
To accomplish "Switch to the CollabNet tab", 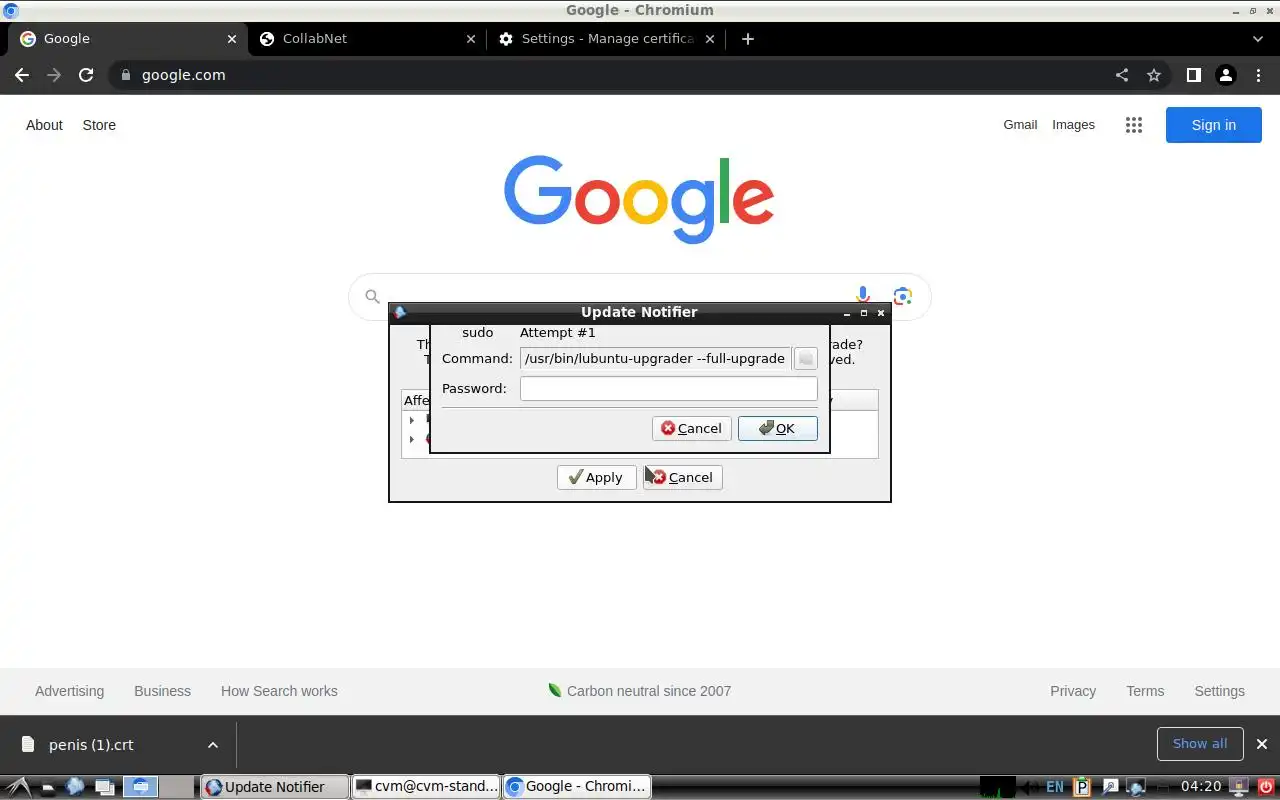I will pyautogui.click(x=367, y=39).
